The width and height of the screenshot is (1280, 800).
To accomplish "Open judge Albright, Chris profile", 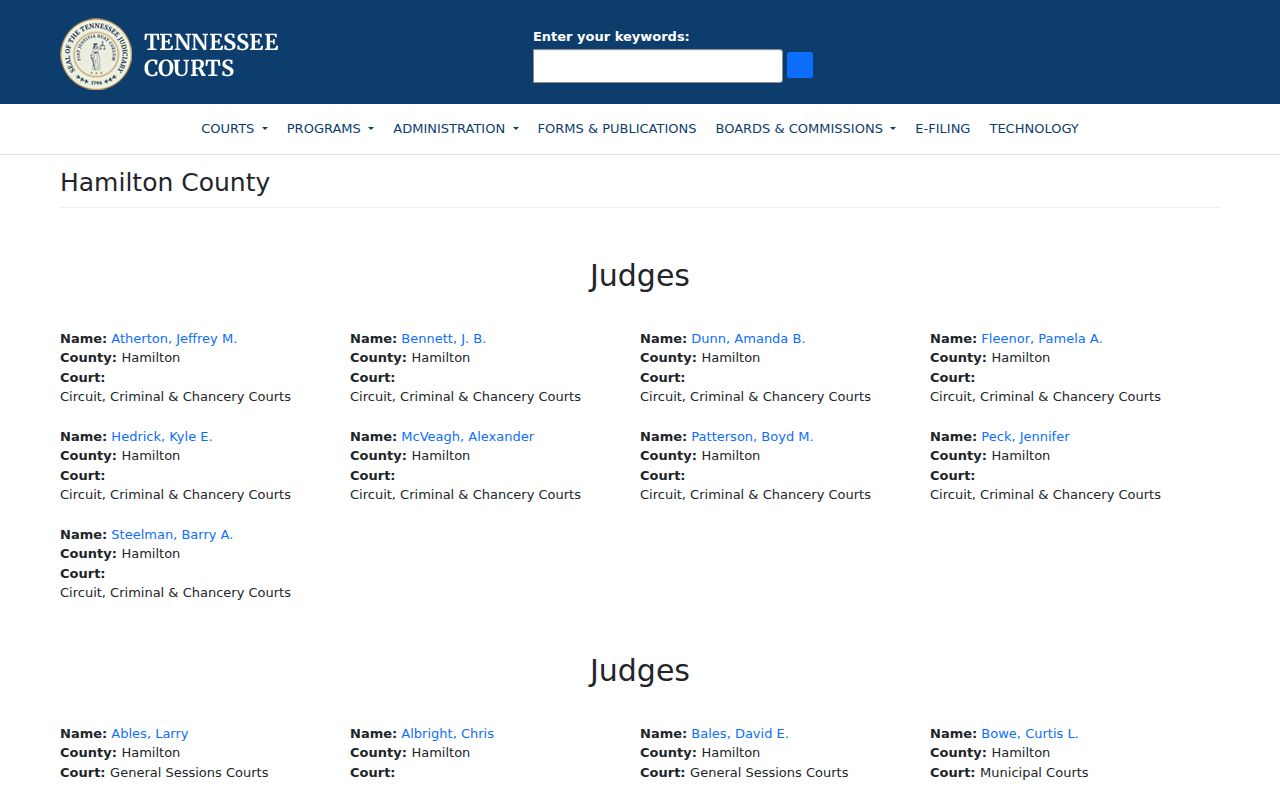I will coord(447,733).
